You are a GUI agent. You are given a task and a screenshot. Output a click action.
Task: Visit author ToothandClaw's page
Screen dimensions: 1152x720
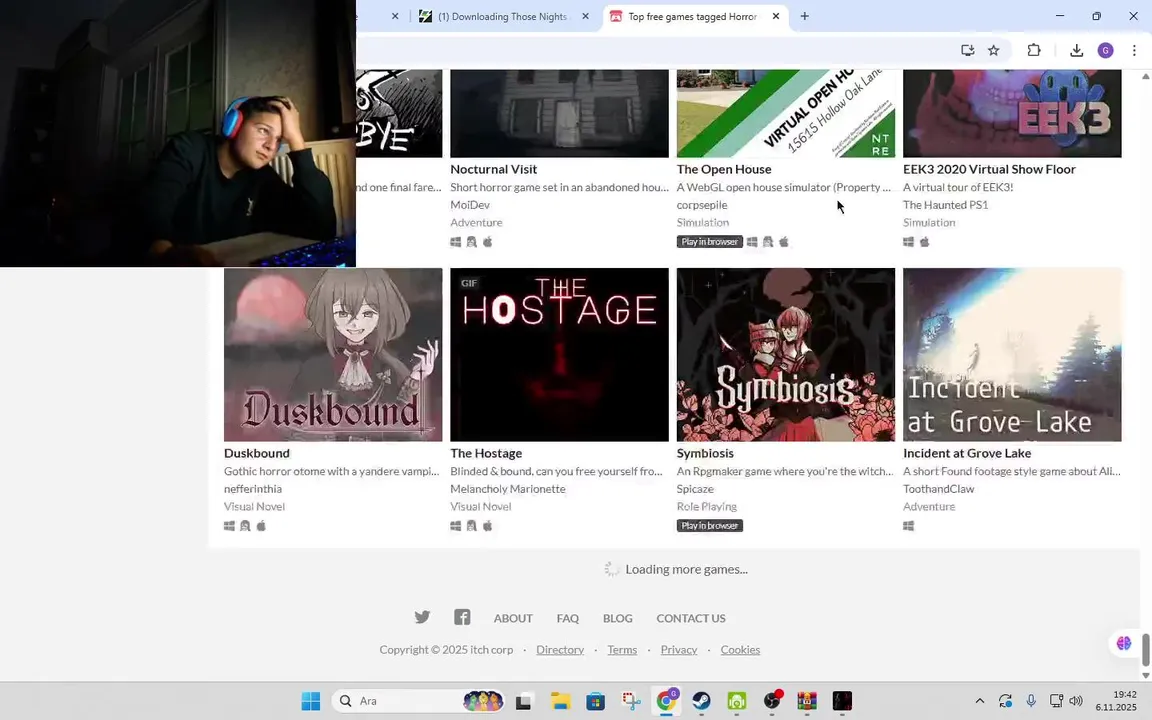(938, 489)
